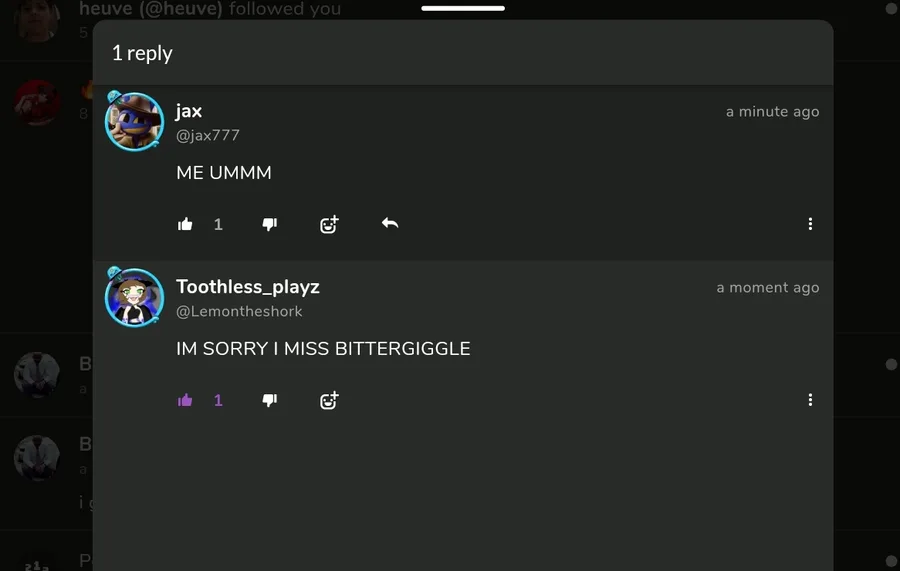
Task: Open jax's profile avatar
Action: click(x=134, y=122)
